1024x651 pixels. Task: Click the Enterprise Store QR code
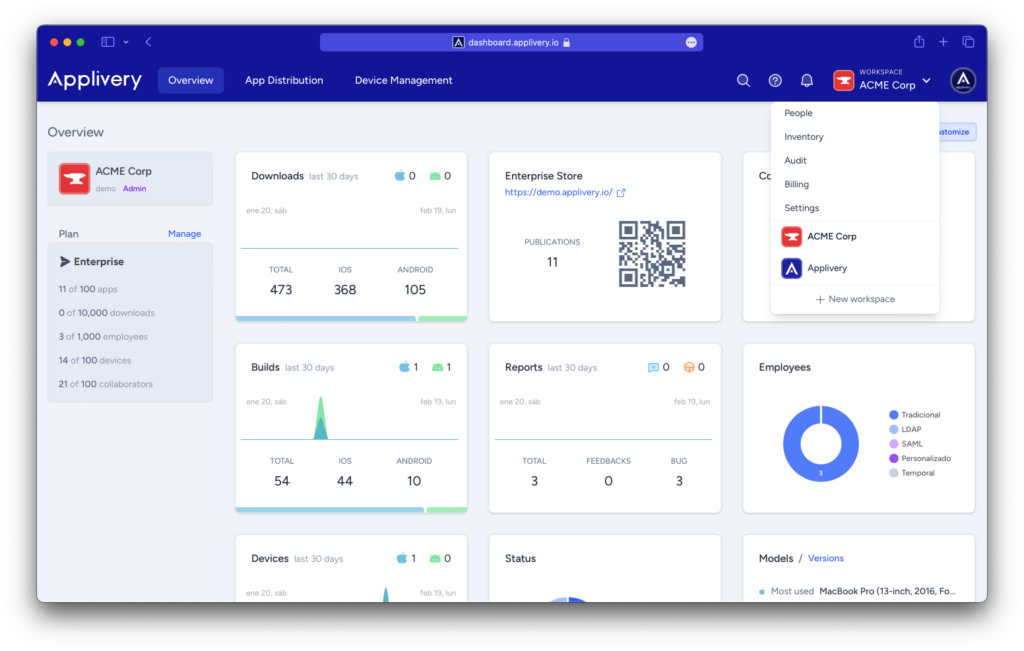pyautogui.click(x=652, y=254)
